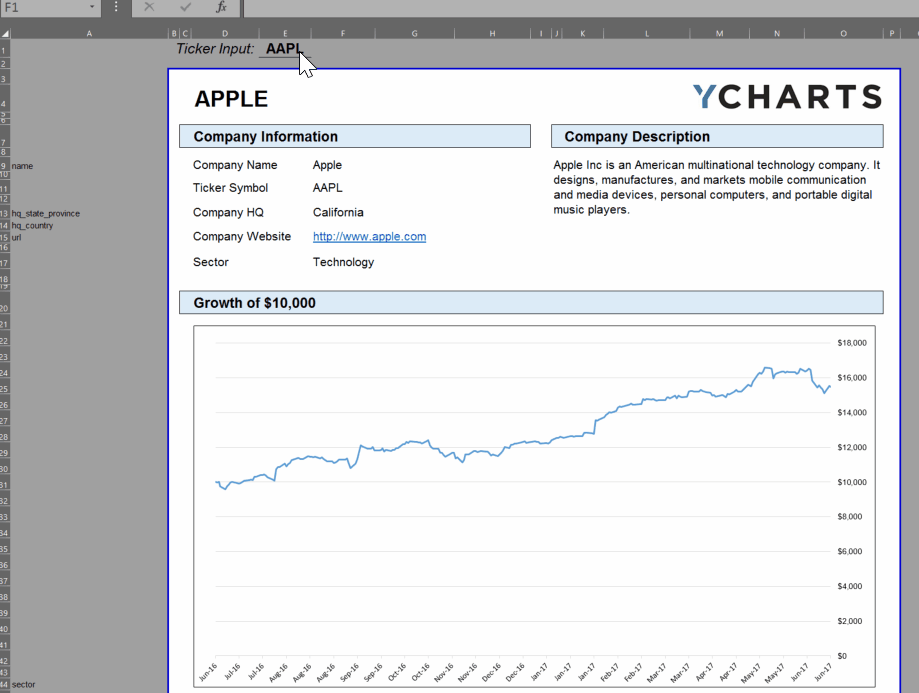Image resolution: width=919 pixels, height=693 pixels.
Task: Click the 'Company Name' label
Action: tap(235, 165)
